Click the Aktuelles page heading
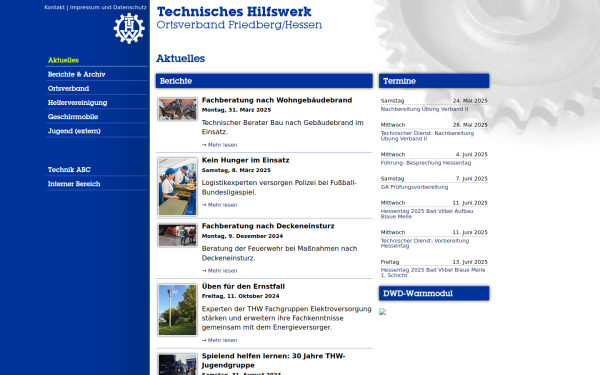600x375 pixels. (x=181, y=59)
